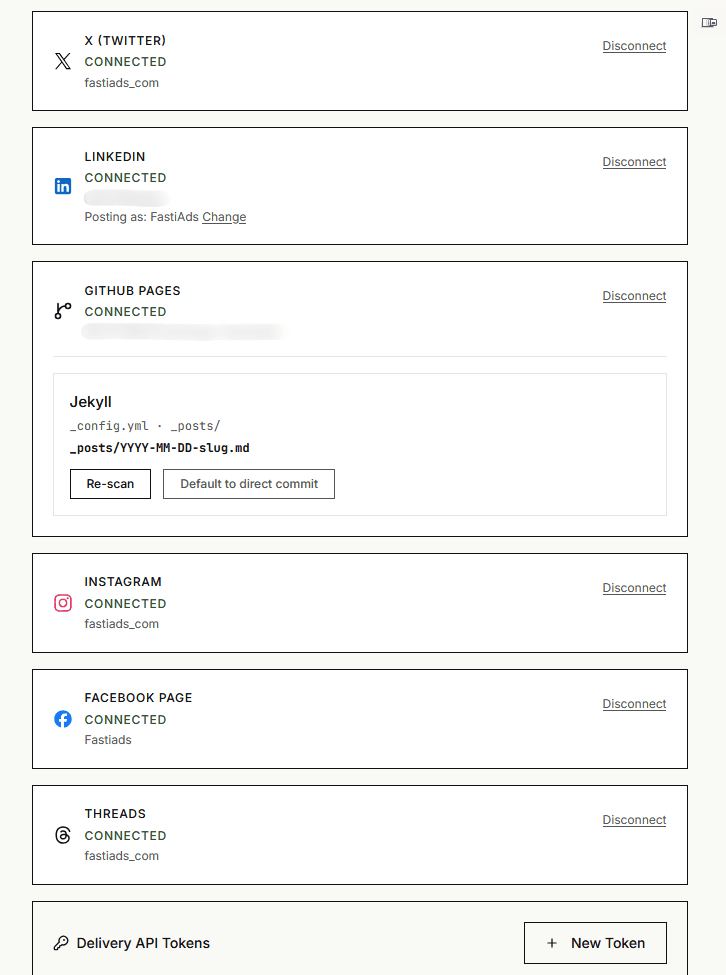The image size is (726, 975).
Task: Click the LINKEDIN label
Action: tap(115, 157)
